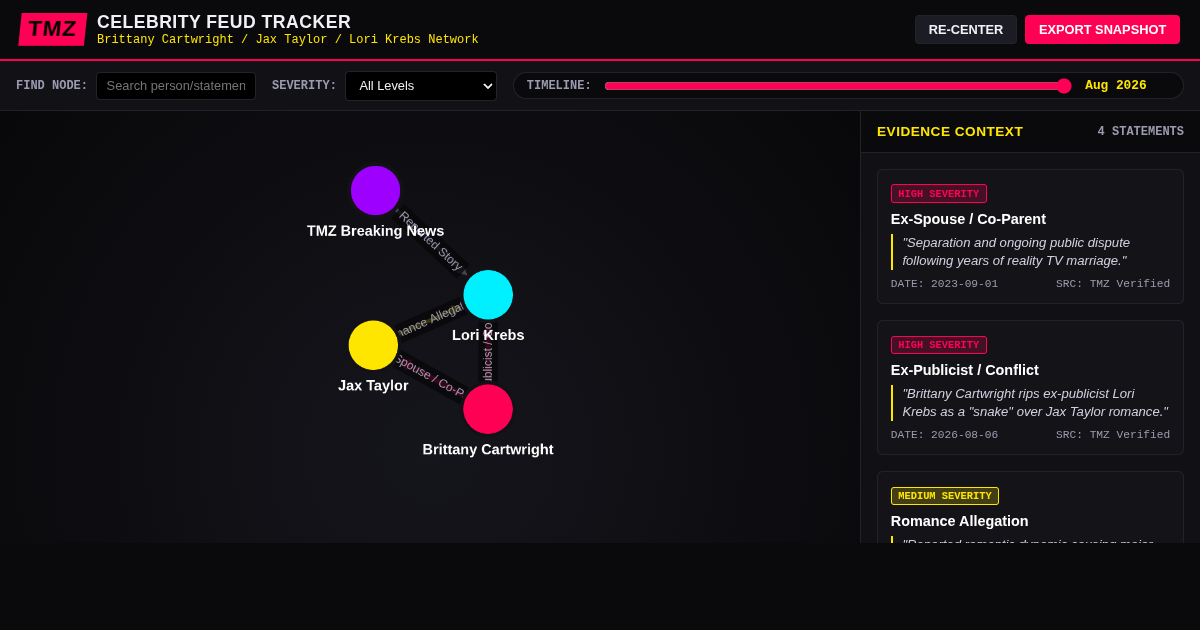Click the Reported Story edge label
Viewport: 1200px width, 630px height.
[431, 241]
